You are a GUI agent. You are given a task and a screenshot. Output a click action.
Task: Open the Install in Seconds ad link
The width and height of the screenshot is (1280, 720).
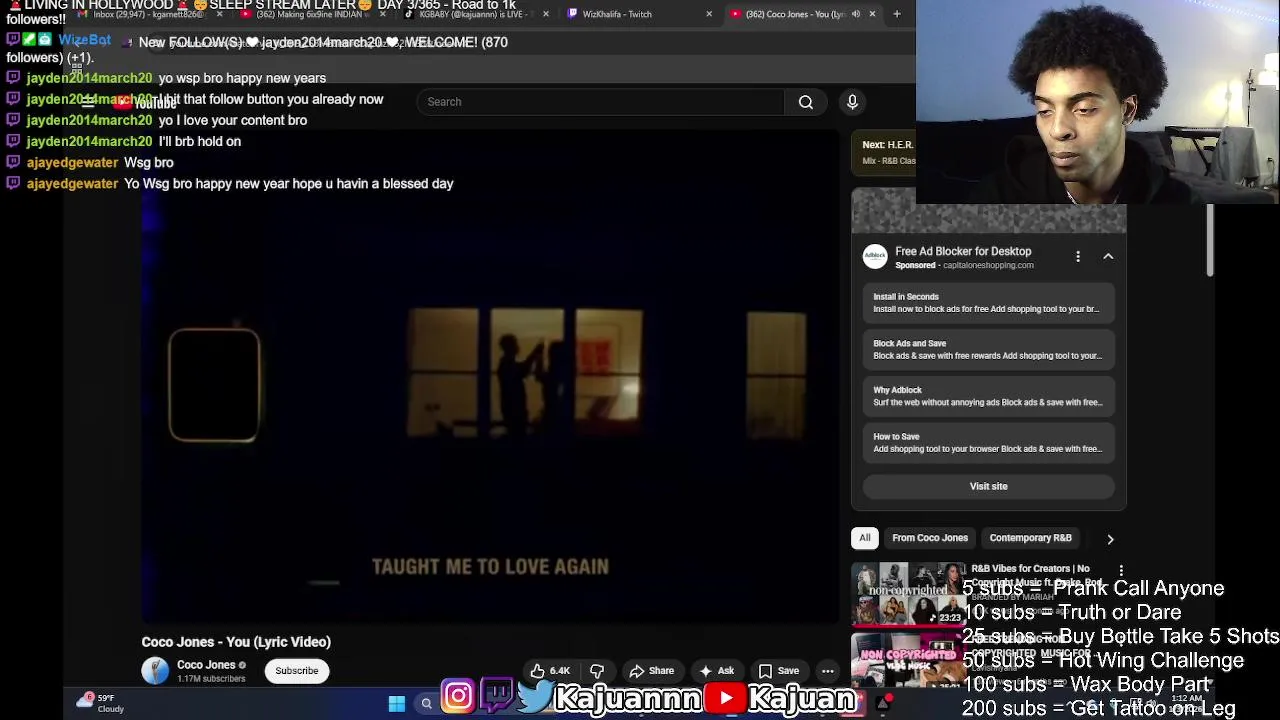[988, 303]
